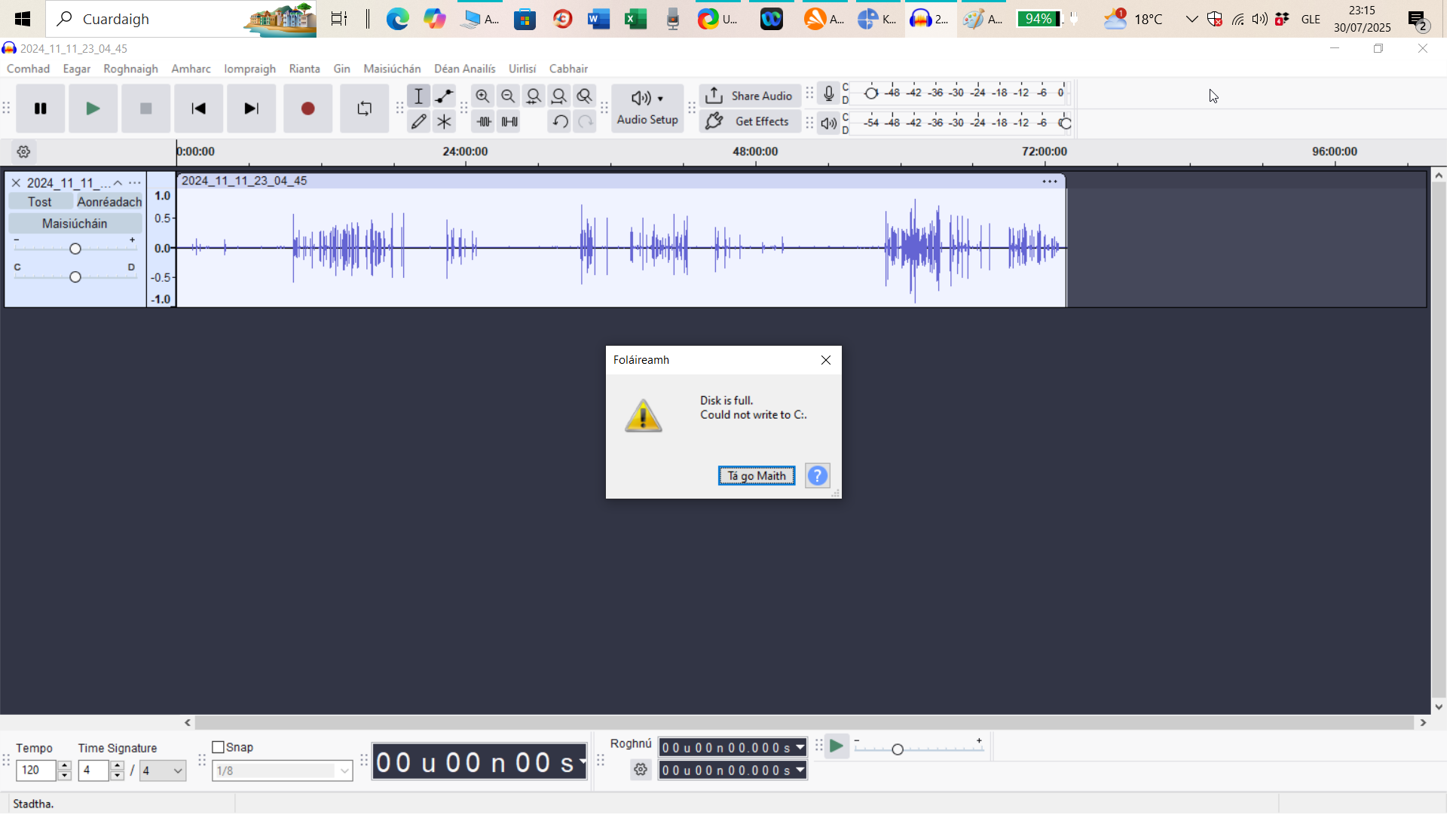Zoom in on the waveform

point(483,96)
